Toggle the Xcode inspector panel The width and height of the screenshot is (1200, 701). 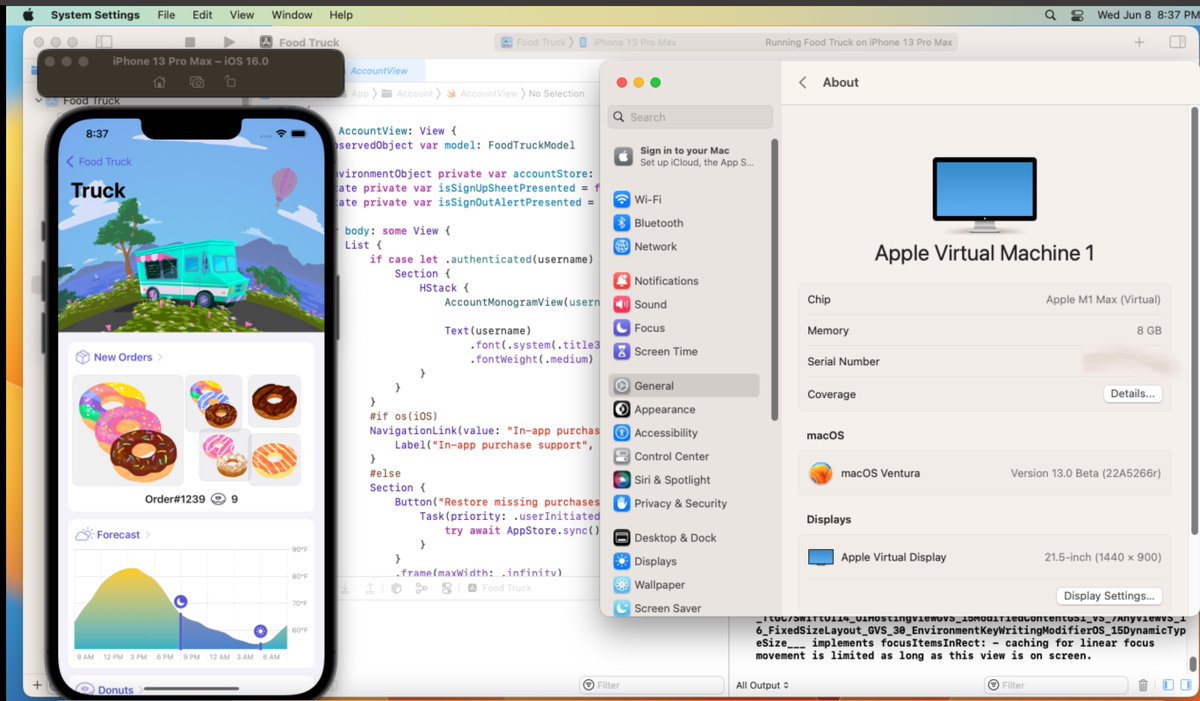[x=1177, y=42]
